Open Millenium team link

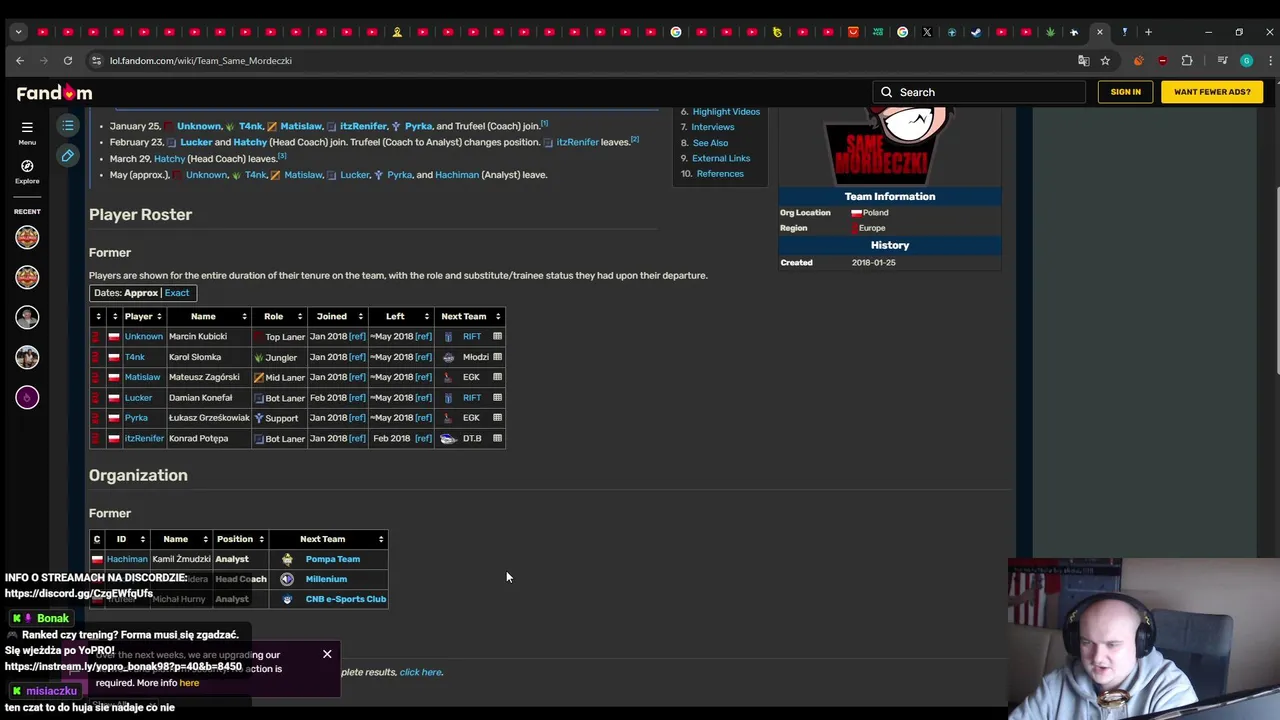pyautogui.click(x=326, y=579)
